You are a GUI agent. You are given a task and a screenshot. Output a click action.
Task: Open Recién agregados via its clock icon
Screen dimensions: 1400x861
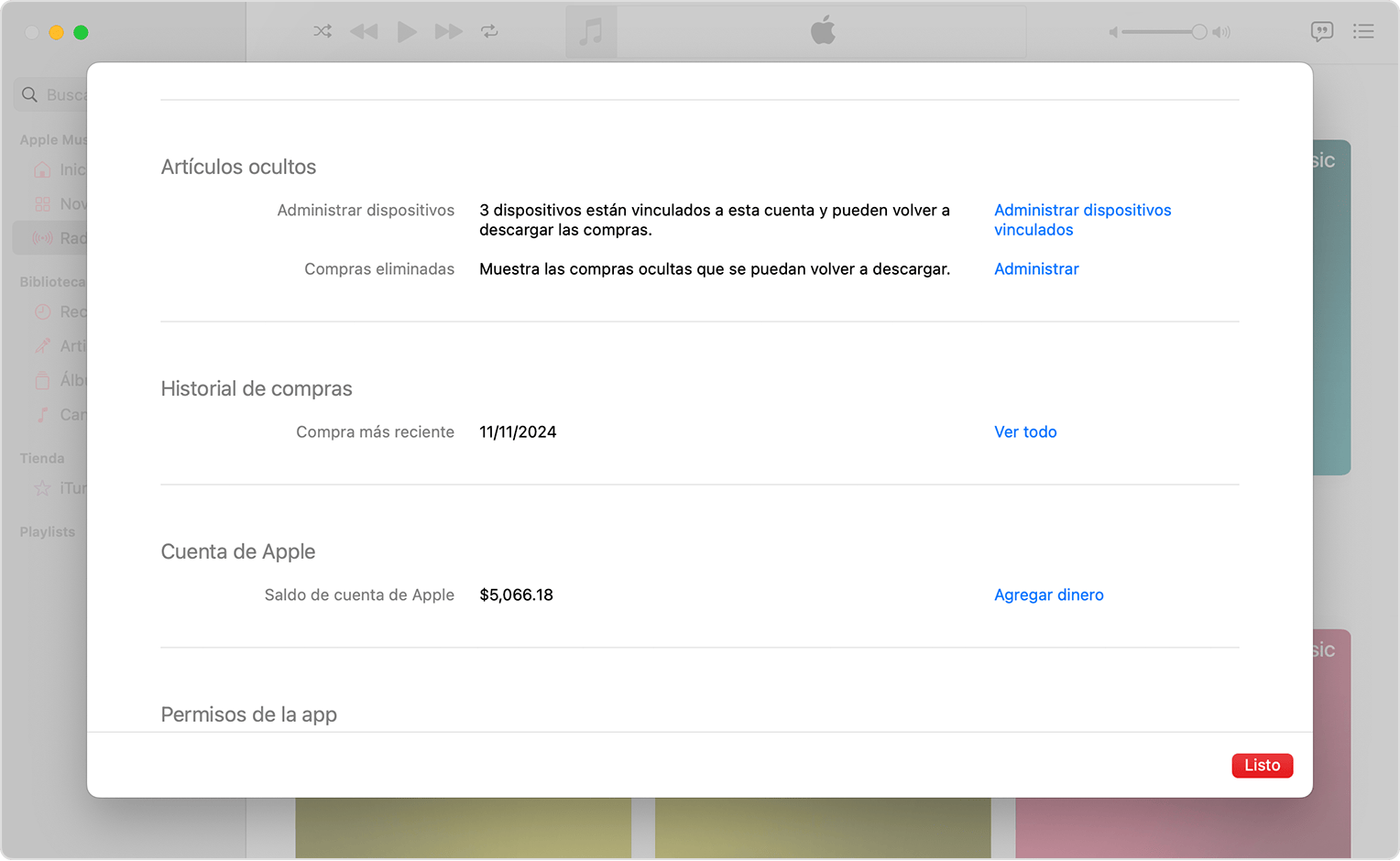[x=42, y=311]
